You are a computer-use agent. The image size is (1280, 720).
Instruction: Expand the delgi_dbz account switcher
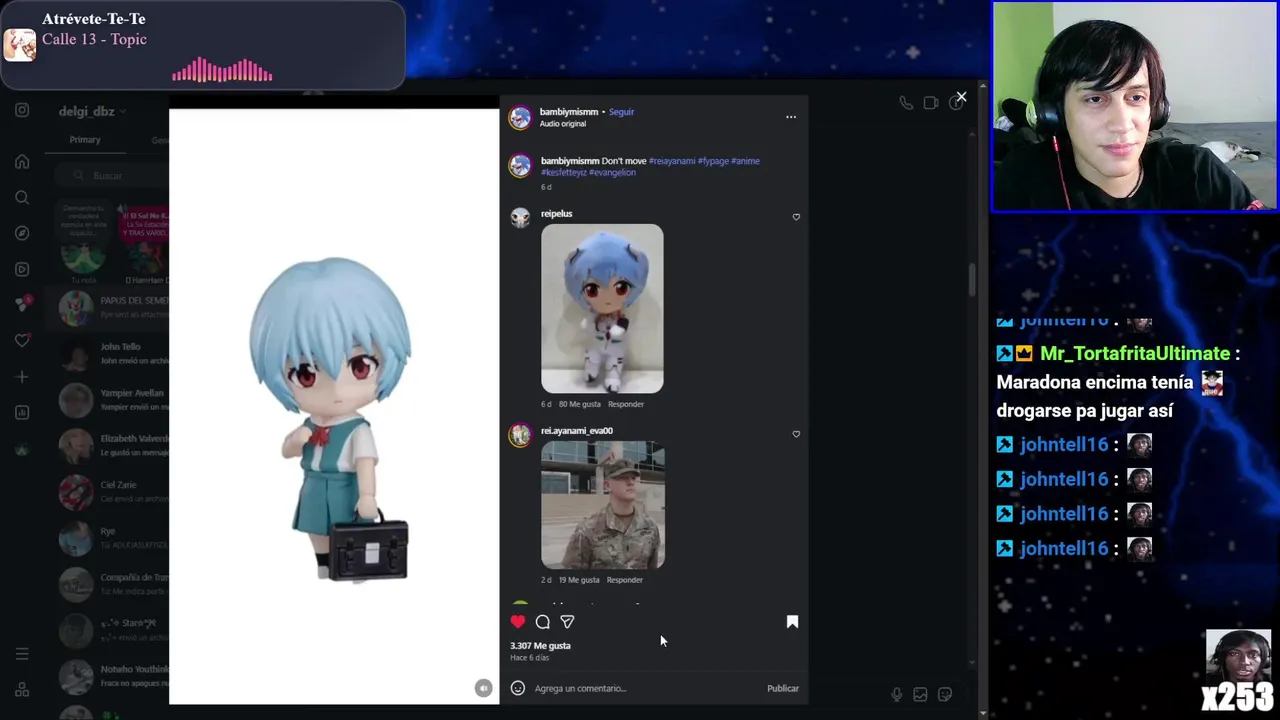(x=92, y=111)
